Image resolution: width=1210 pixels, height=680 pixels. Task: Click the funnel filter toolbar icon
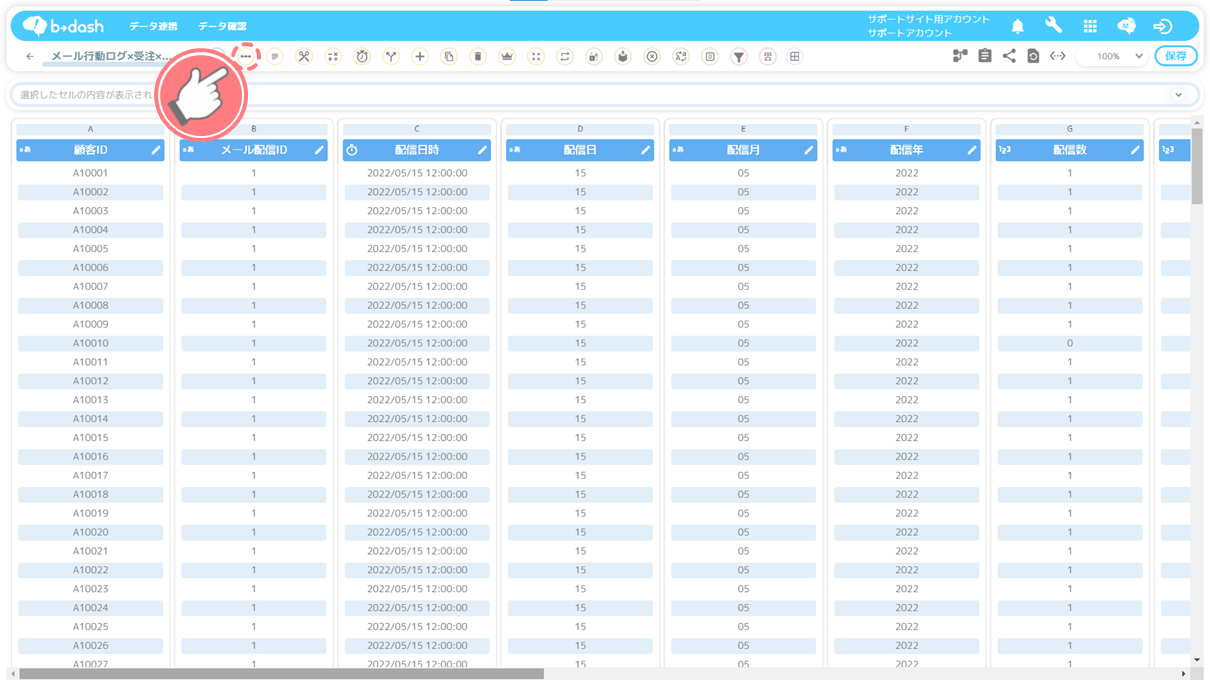point(739,57)
